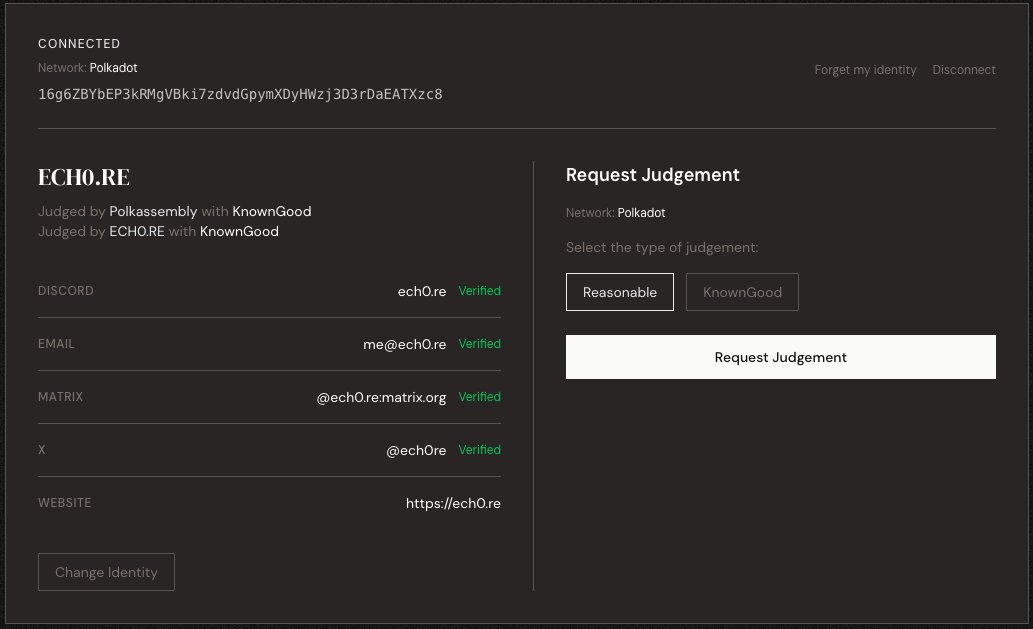
Task: Click the Forget my identity link
Action: tap(865, 70)
